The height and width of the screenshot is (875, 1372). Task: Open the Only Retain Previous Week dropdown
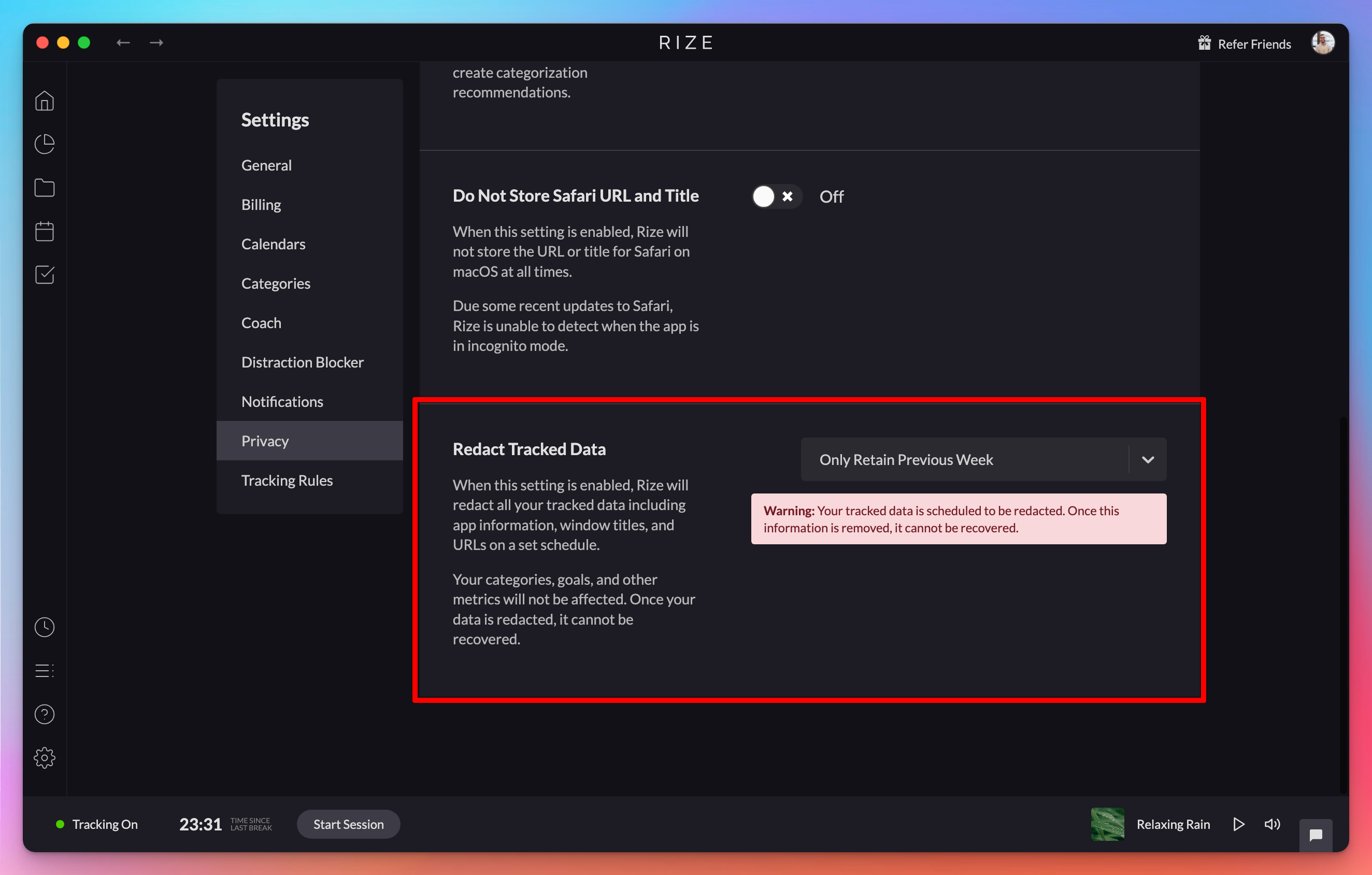pyautogui.click(x=983, y=459)
